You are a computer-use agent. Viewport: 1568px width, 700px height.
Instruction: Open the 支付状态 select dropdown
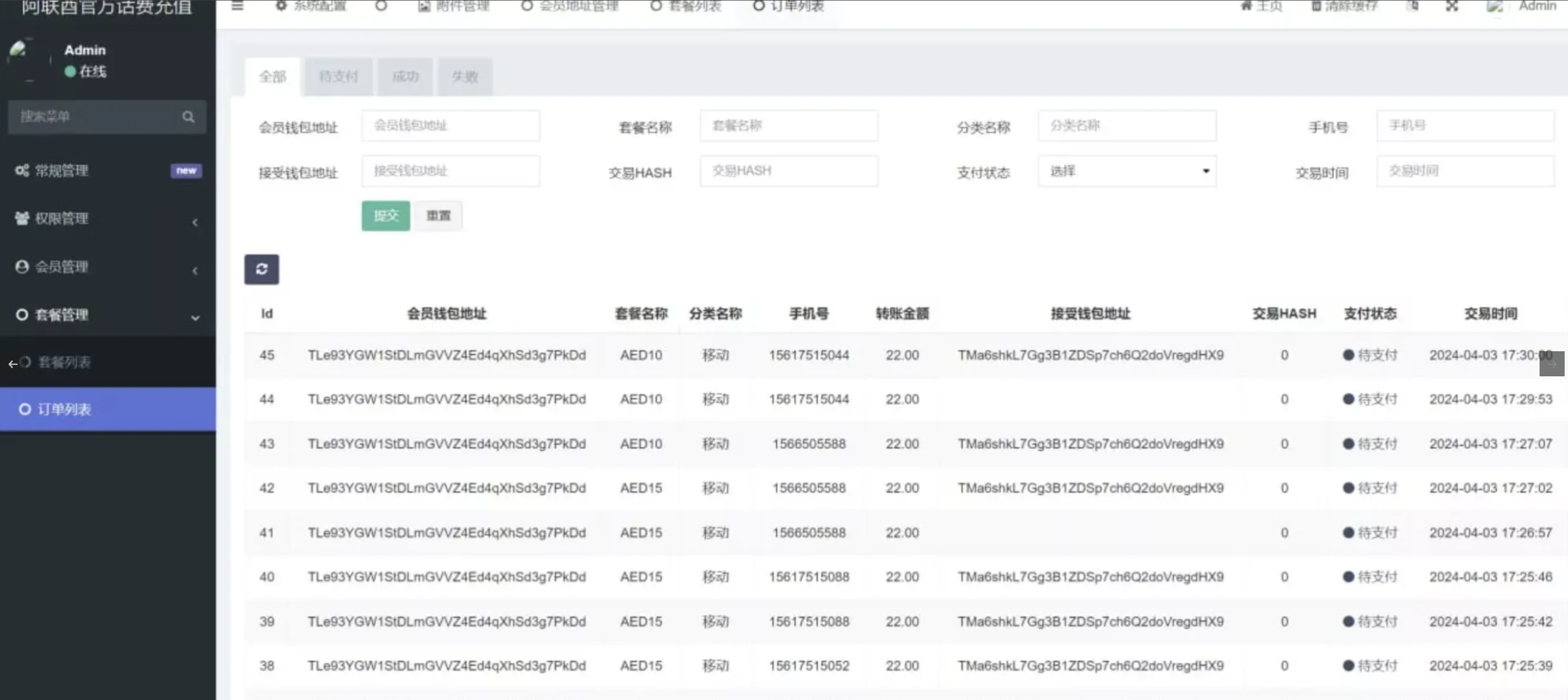pos(1126,171)
